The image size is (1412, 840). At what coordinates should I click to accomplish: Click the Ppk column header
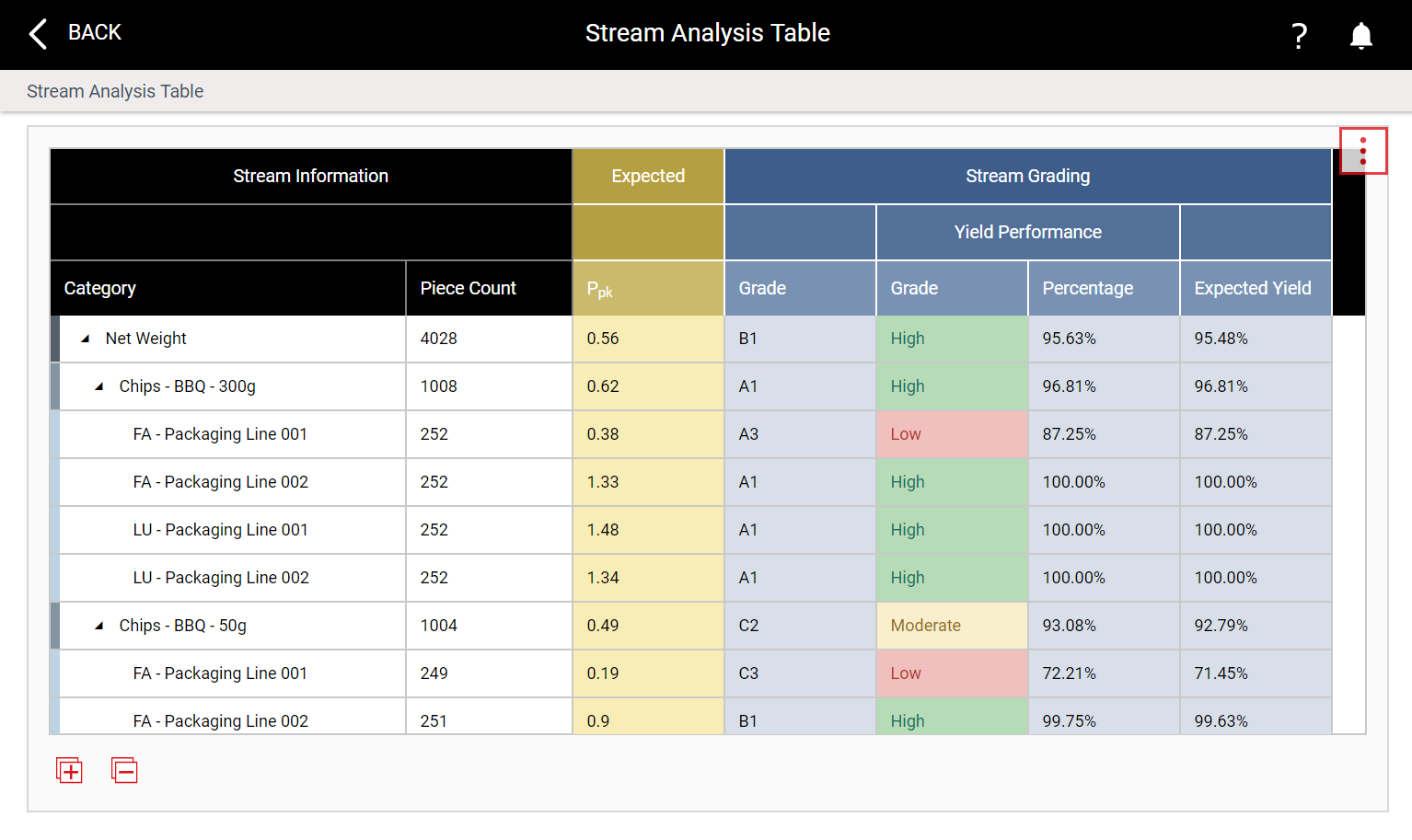coord(648,288)
